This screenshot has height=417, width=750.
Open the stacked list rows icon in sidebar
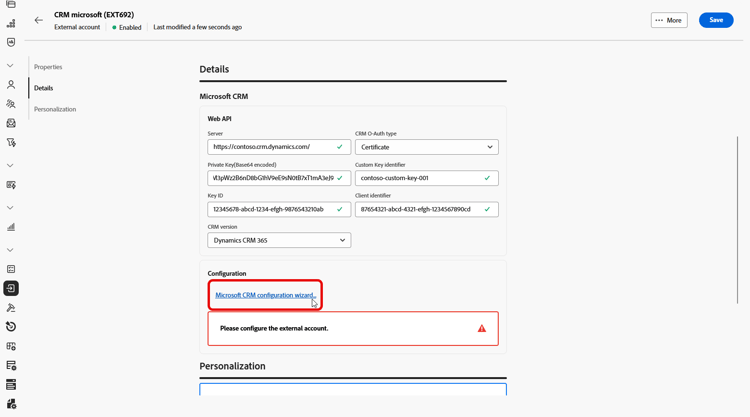click(11, 384)
